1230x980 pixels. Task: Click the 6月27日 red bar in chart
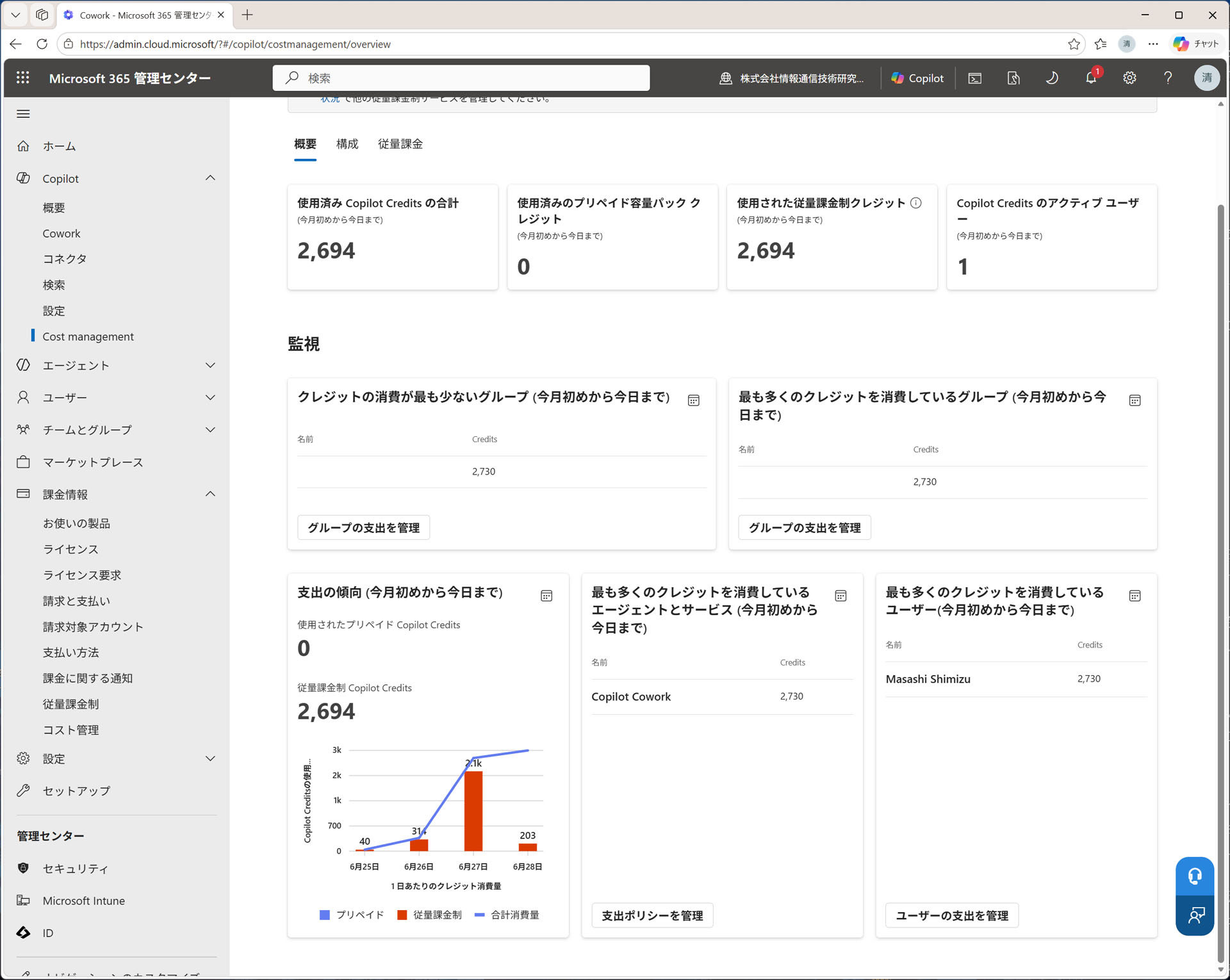(x=473, y=811)
